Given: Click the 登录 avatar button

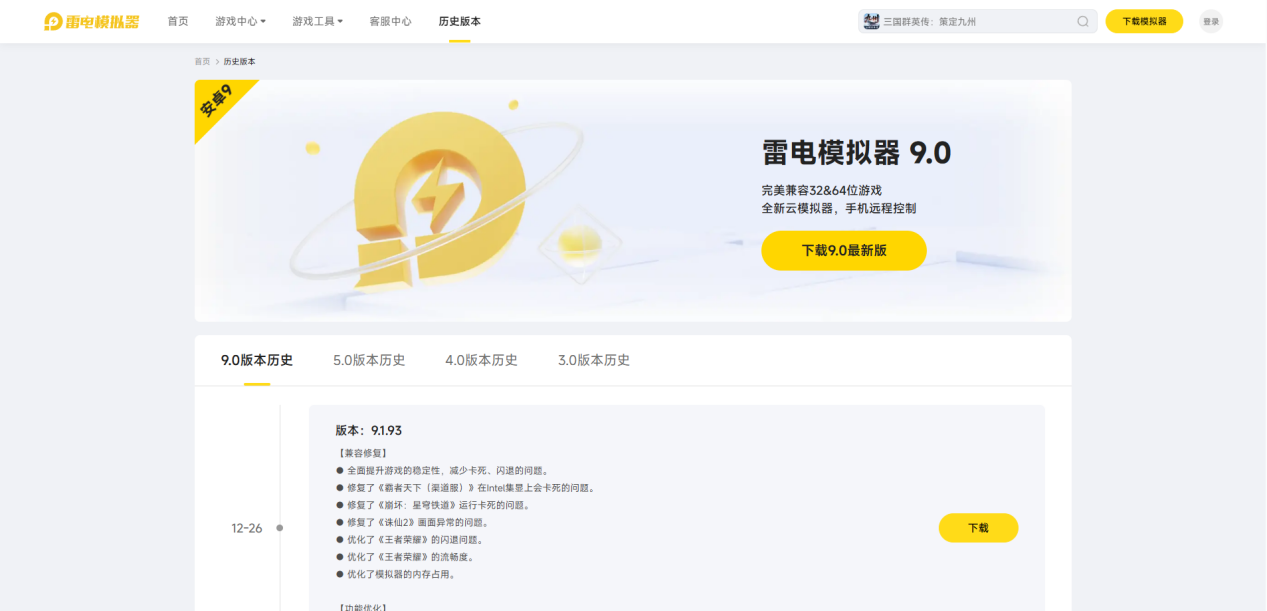Looking at the screenshot, I should point(1211,21).
